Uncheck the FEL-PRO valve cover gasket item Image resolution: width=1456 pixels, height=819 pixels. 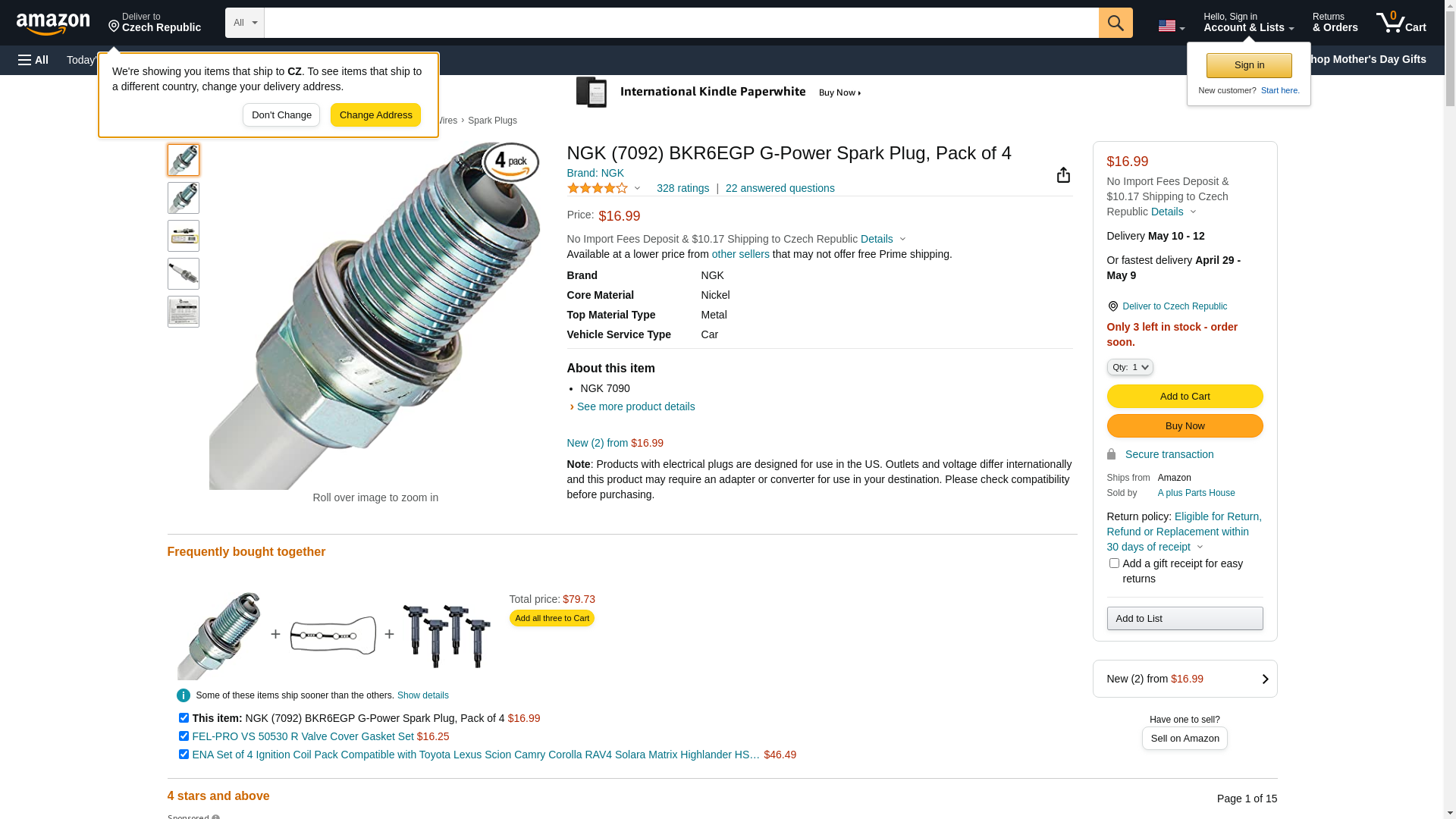(x=184, y=736)
